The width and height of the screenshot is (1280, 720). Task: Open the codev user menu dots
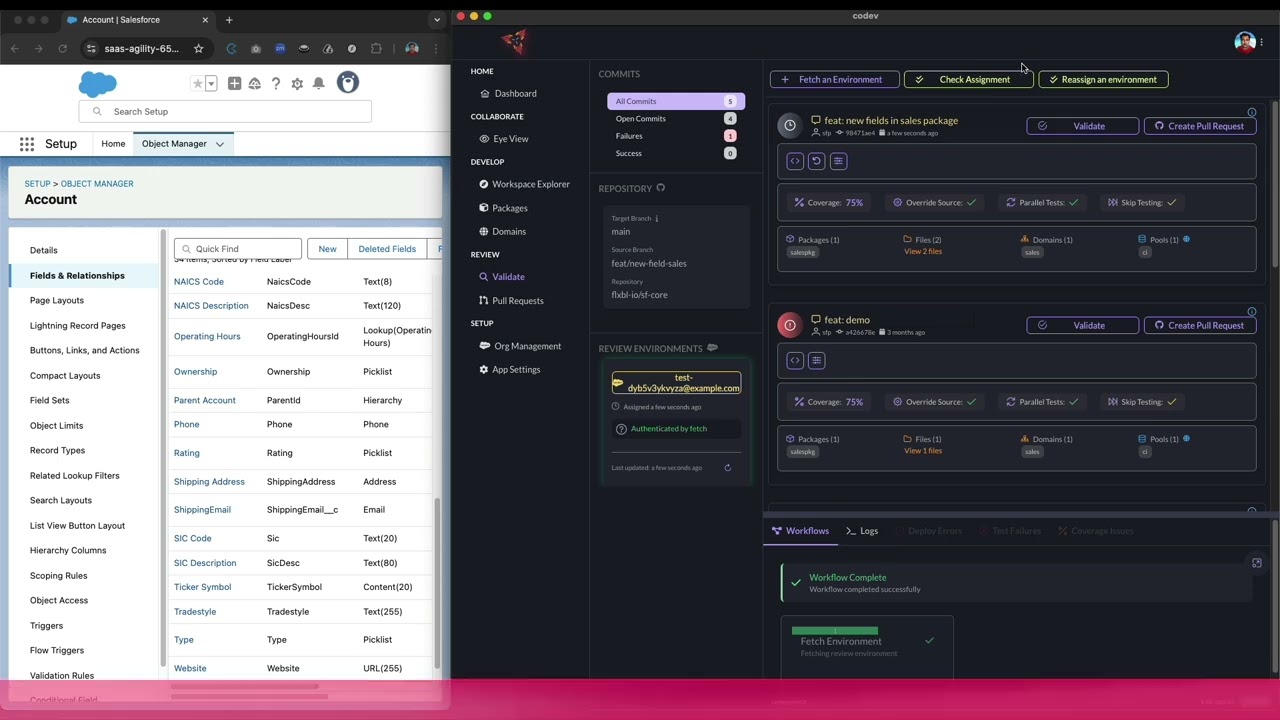point(1262,42)
